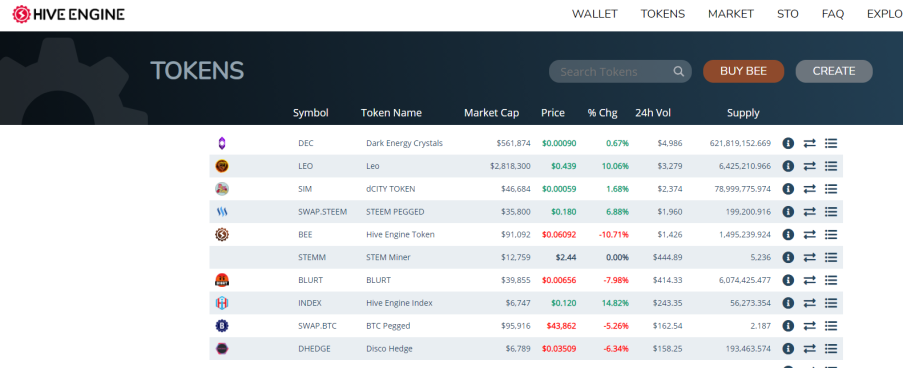This screenshot has height=368, width=903.
Task: Sort by 24h Vol column header
Action: [653, 113]
